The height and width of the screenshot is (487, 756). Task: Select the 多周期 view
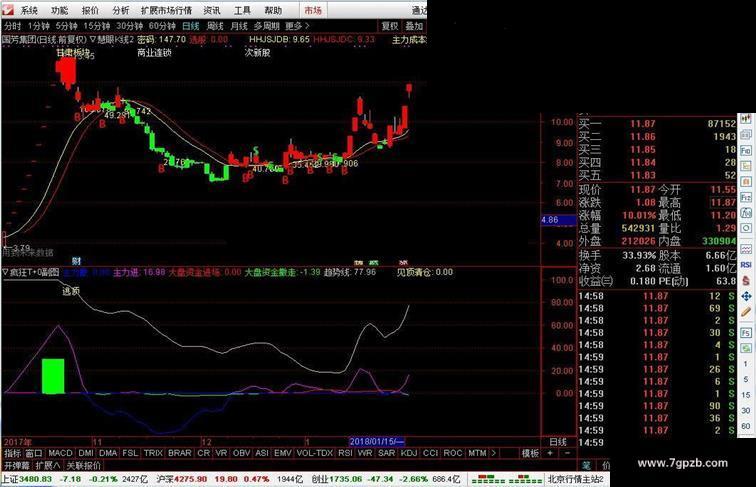tap(267, 26)
